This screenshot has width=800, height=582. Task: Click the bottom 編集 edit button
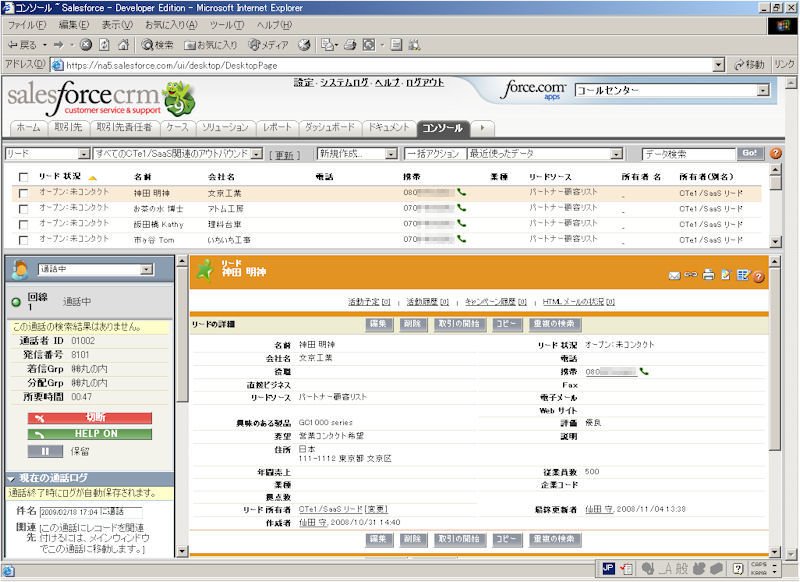(x=378, y=539)
